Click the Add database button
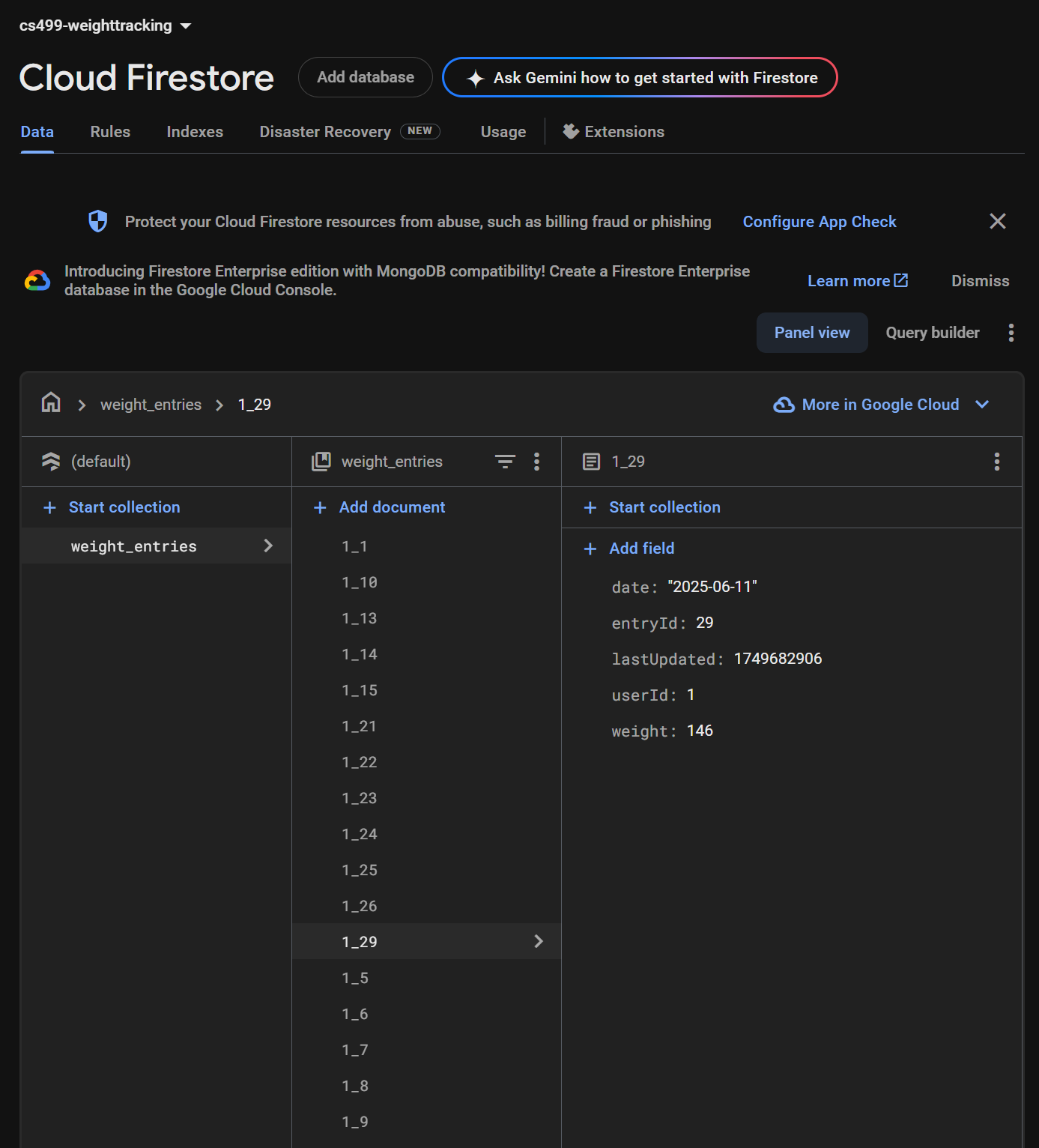Image resolution: width=1039 pixels, height=1148 pixels. pos(366,77)
